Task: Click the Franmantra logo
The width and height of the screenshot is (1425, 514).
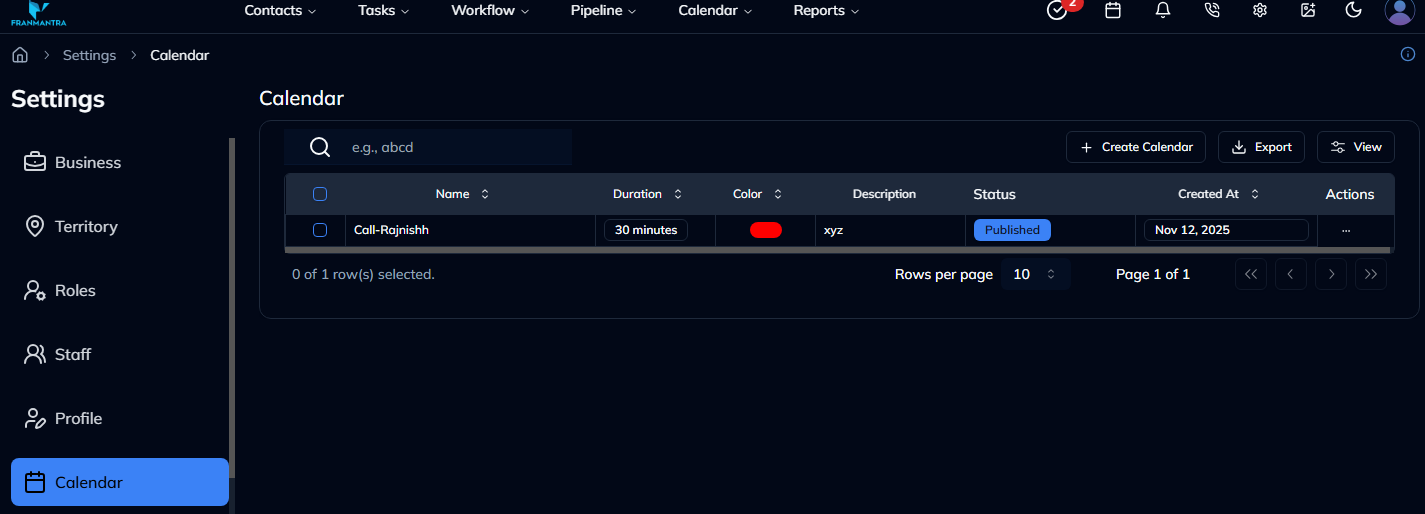Action: click(x=38, y=12)
